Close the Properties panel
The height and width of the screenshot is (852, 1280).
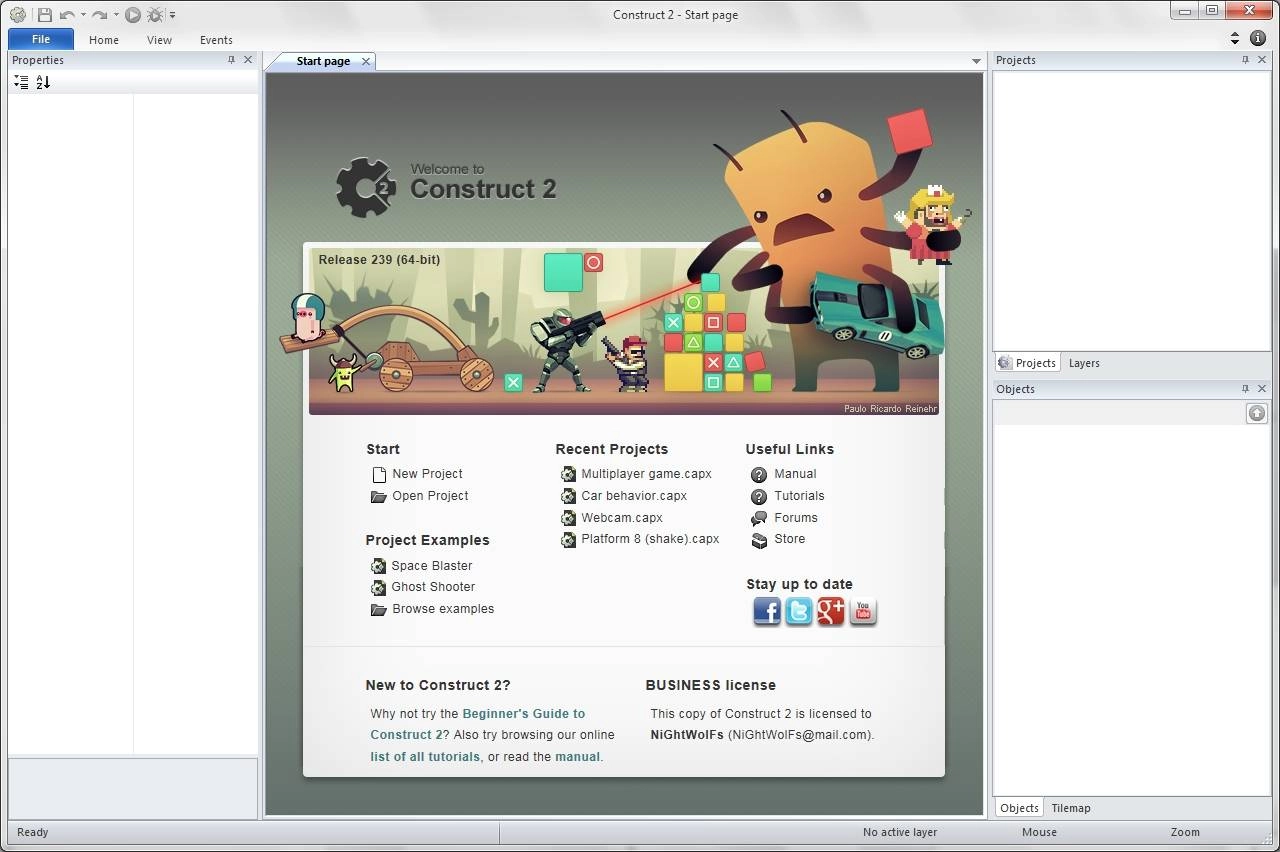(x=248, y=60)
